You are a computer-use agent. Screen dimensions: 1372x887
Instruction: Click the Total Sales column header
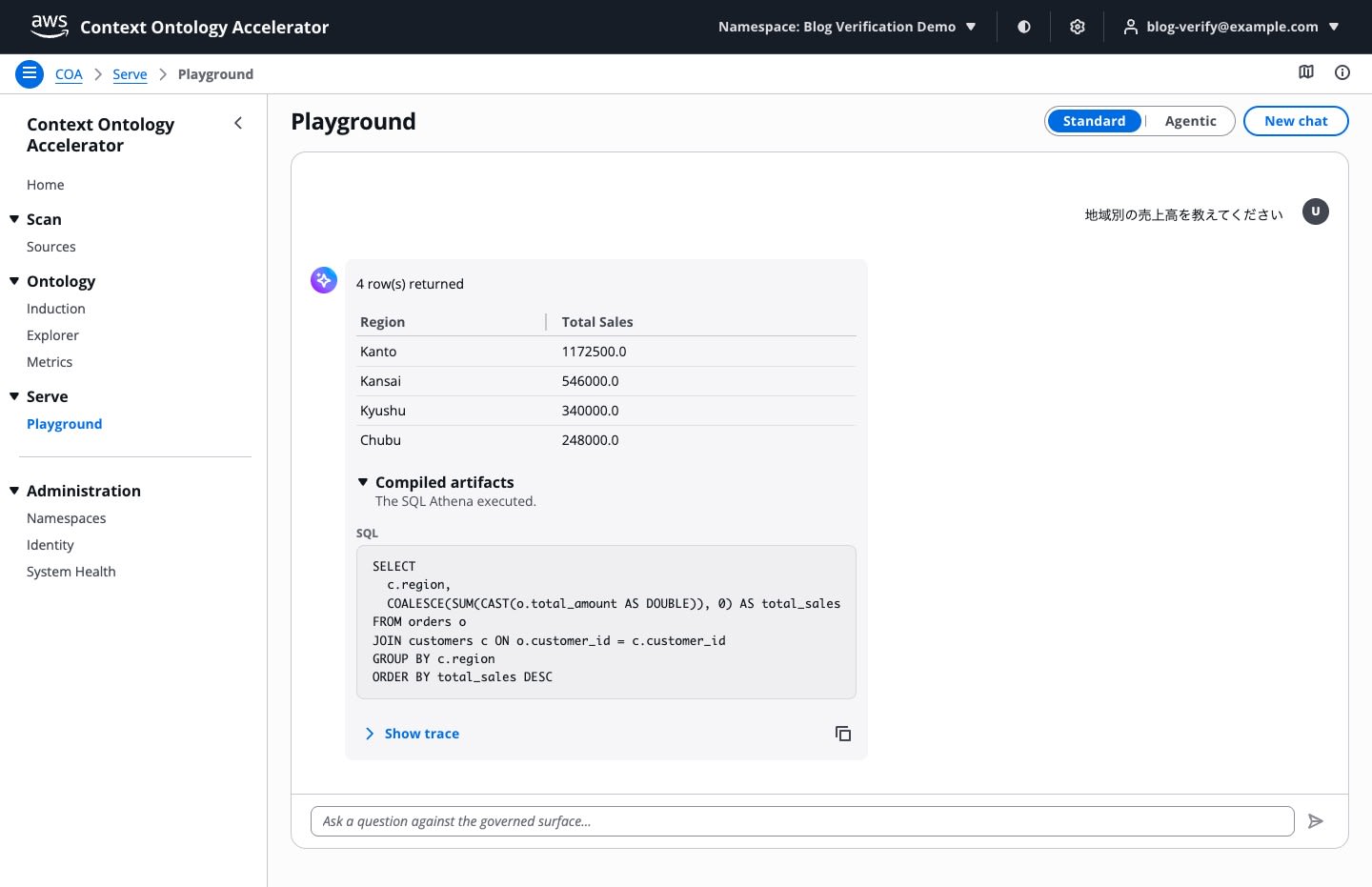pos(597,322)
